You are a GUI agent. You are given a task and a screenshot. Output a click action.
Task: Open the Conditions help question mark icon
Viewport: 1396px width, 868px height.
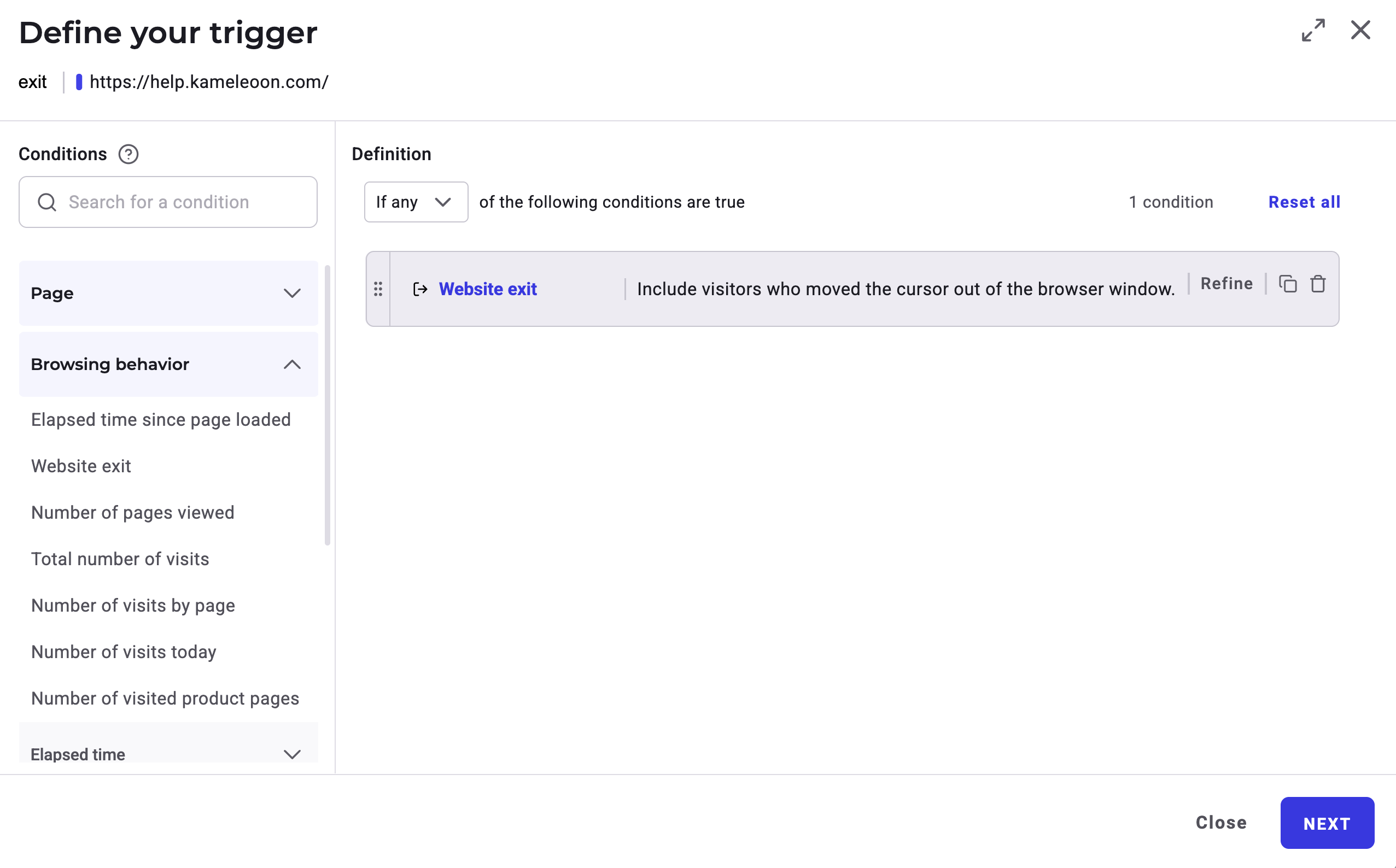[128, 154]
